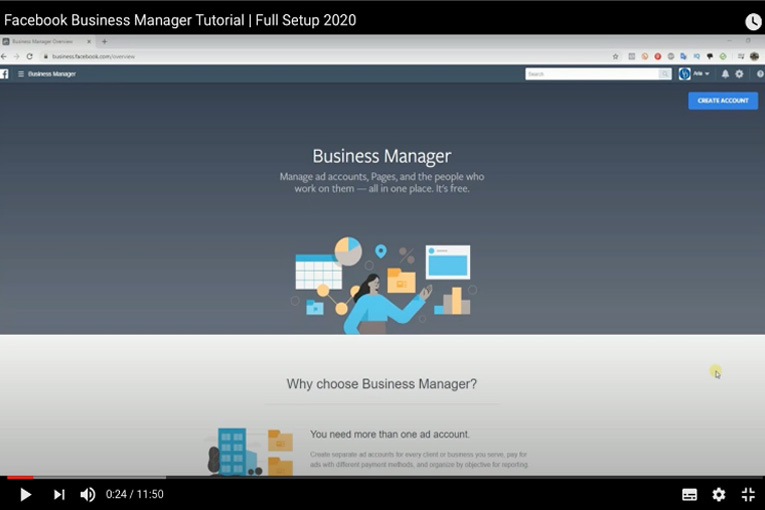Reload the browser page
The height and width of the screenshot is (510, 765).
pyautogui.click(x=29, y=57)
